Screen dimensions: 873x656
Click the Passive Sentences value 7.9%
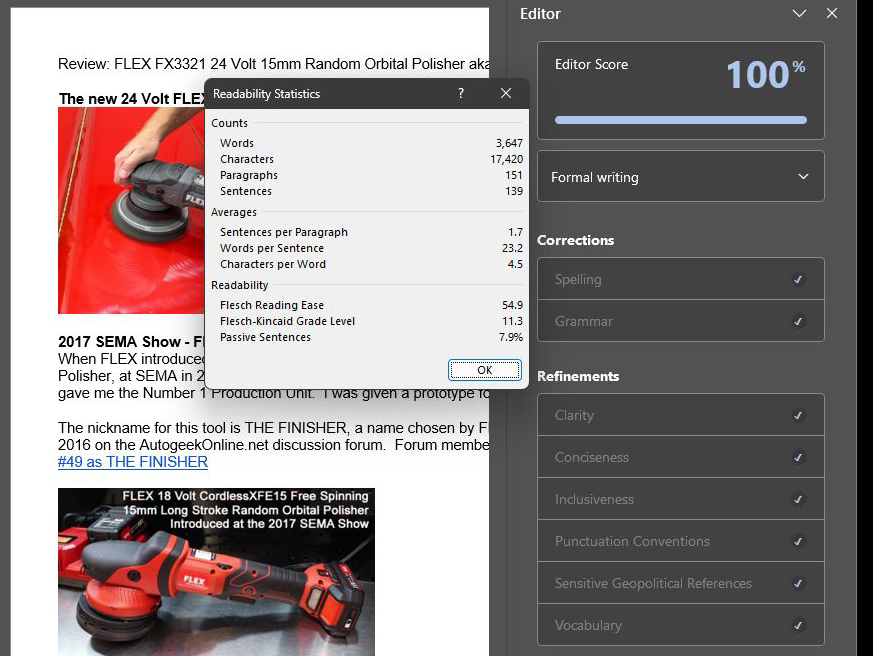point(511,337)
